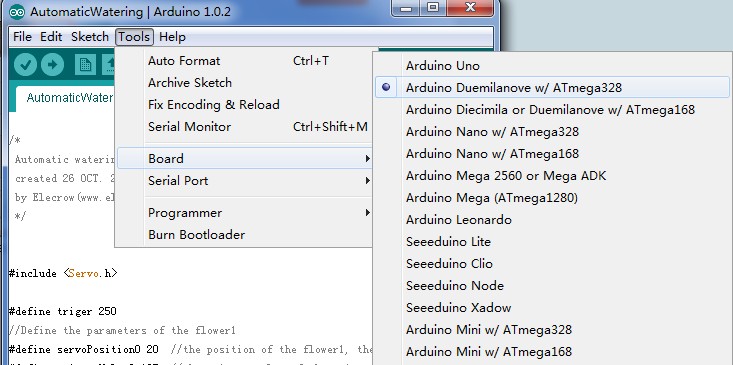The width and height of the screenshot is (733, 365).
Task: Click the Verify checkmark toolbar icon
Action: tap(25, 64)
